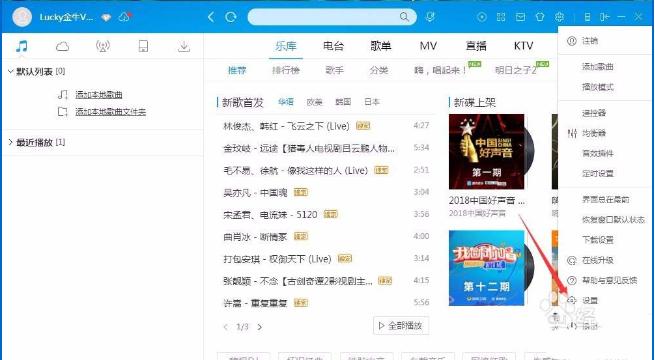The width and height of the screenshot is (655, 360).
Task: Open the skin shirt icon
Action: pos(540,17)
